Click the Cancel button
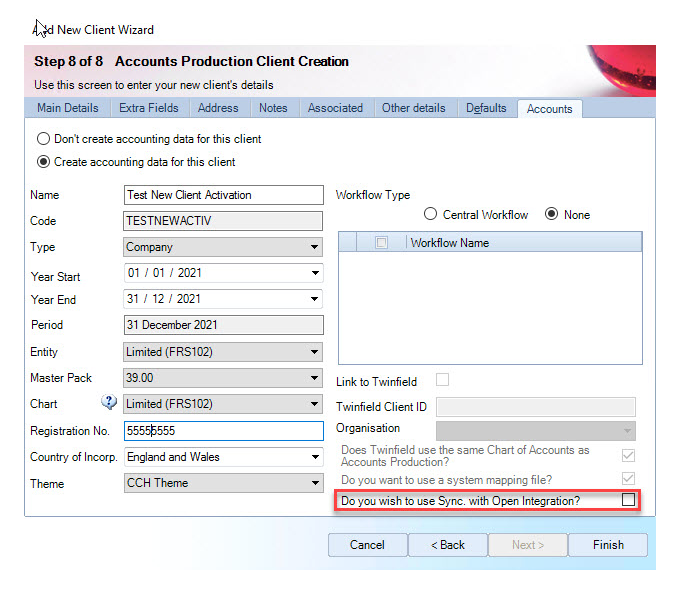This screenshot has height=591, width=688. point(367,545)
